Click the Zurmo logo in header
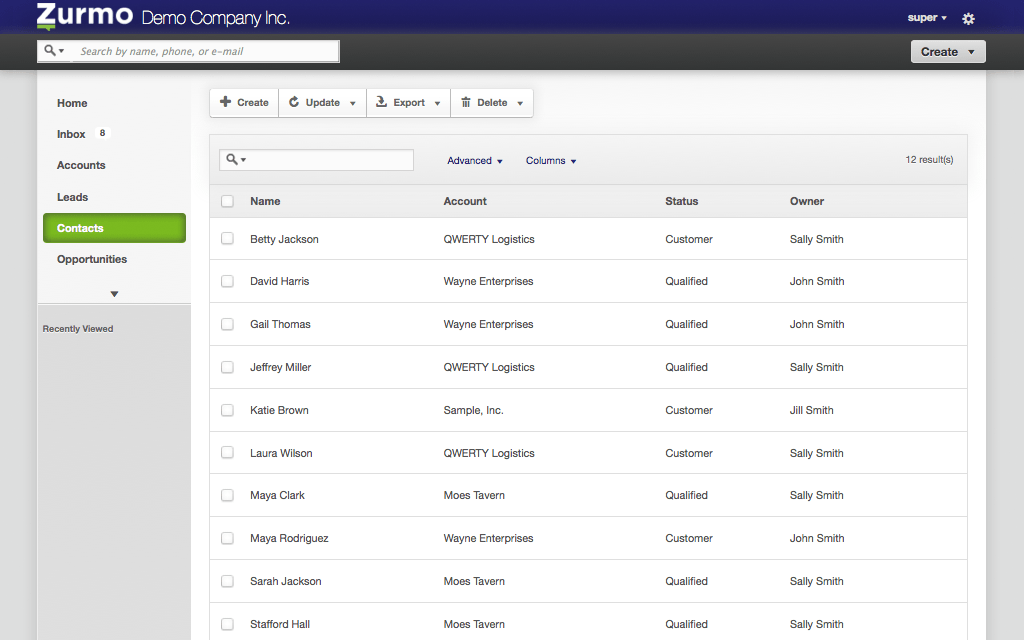 84,17
